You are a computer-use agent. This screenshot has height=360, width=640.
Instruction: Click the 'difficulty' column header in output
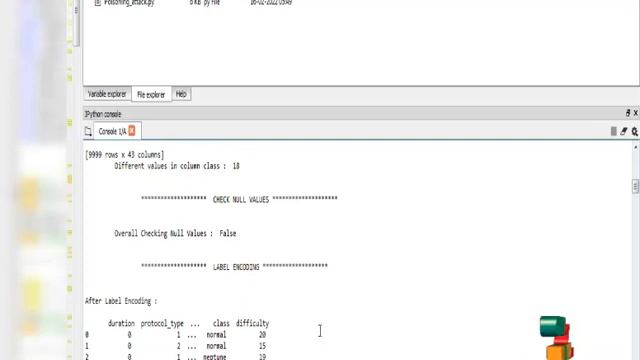pyautogui.click(x=252, y=324)
